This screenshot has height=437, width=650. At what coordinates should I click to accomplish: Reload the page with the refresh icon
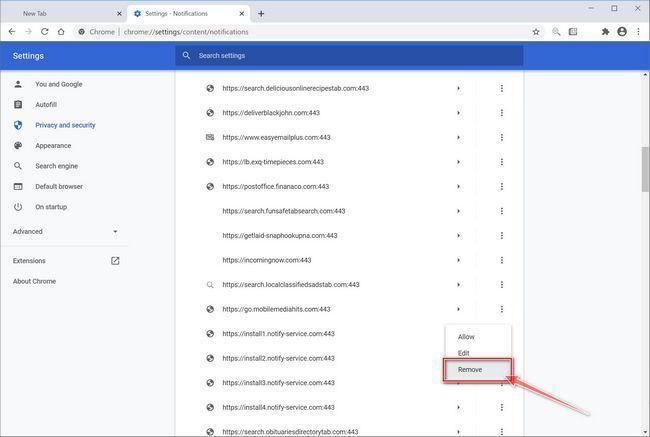tap(44, 32)
